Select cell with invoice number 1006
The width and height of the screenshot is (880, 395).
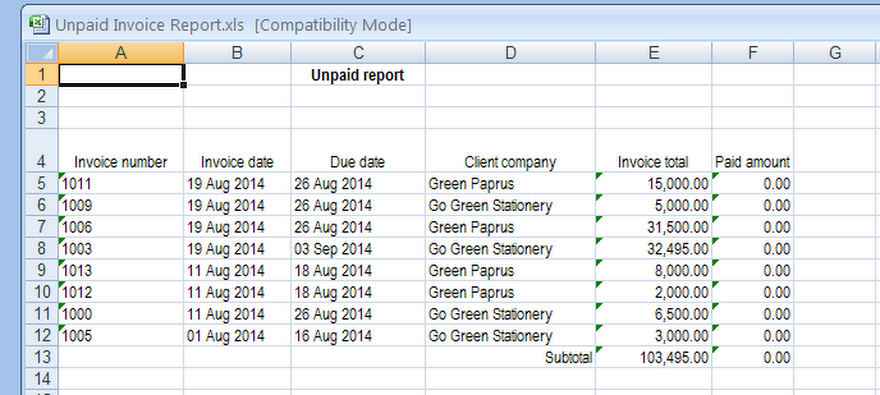click(x=121, y=227)
